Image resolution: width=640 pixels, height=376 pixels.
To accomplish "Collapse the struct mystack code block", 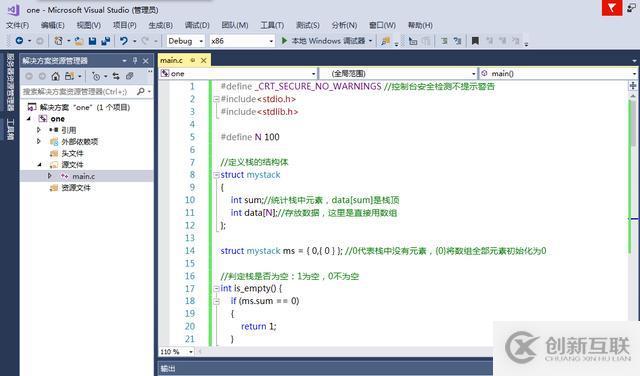I will click(216, 175).
